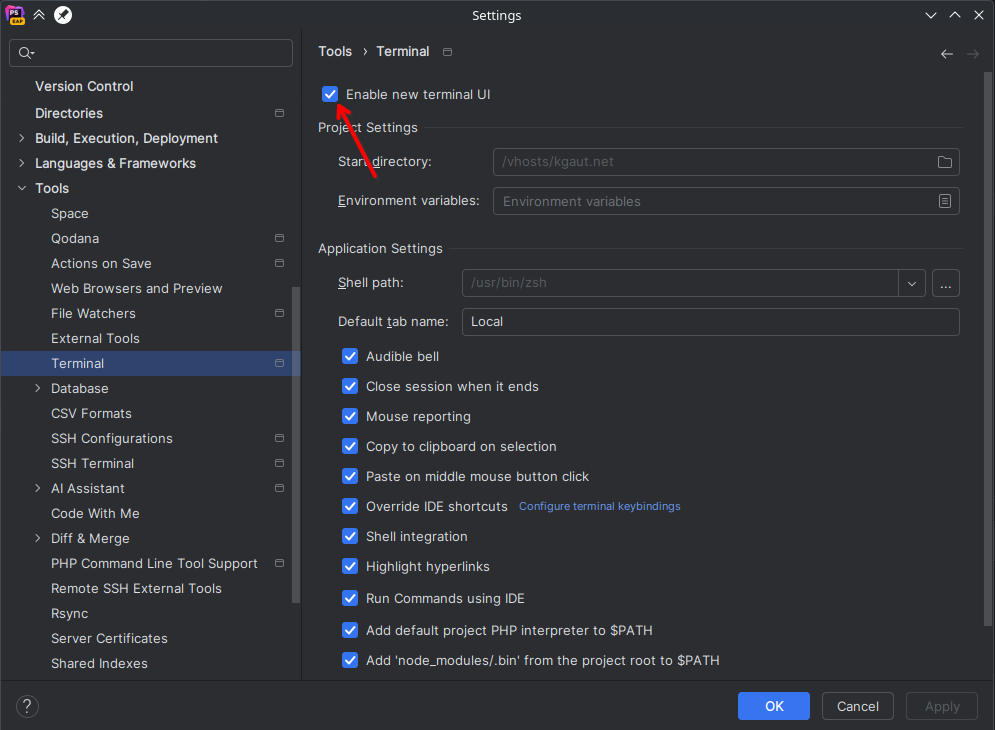The height and width of the screenshot is (730, 995).
Task: Open Configure terminal keybindings link
Action: [x=599, y=507]
